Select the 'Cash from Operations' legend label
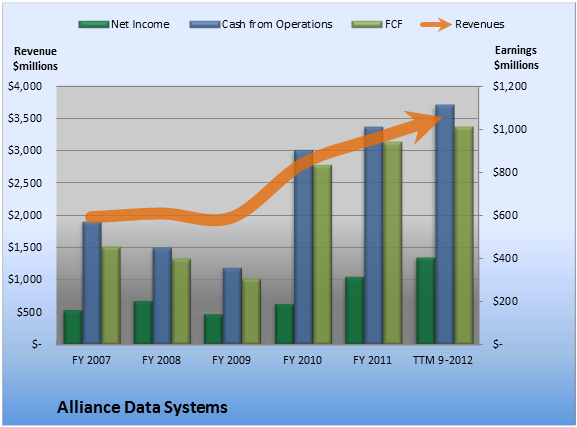 click(x=277, y=24)
